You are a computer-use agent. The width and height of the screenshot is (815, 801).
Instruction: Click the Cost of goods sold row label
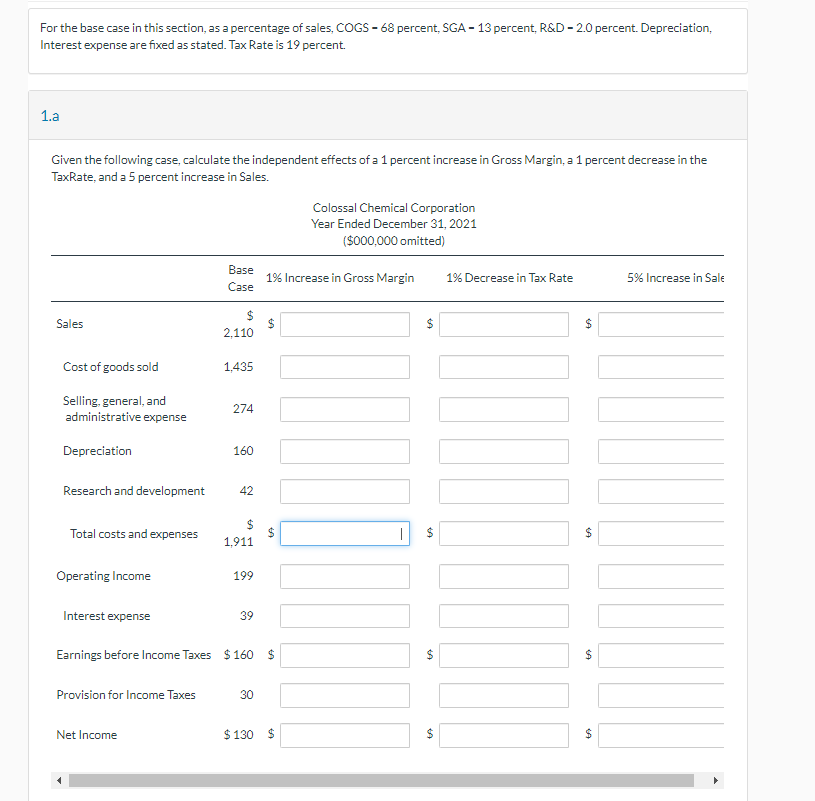point(111,367)
